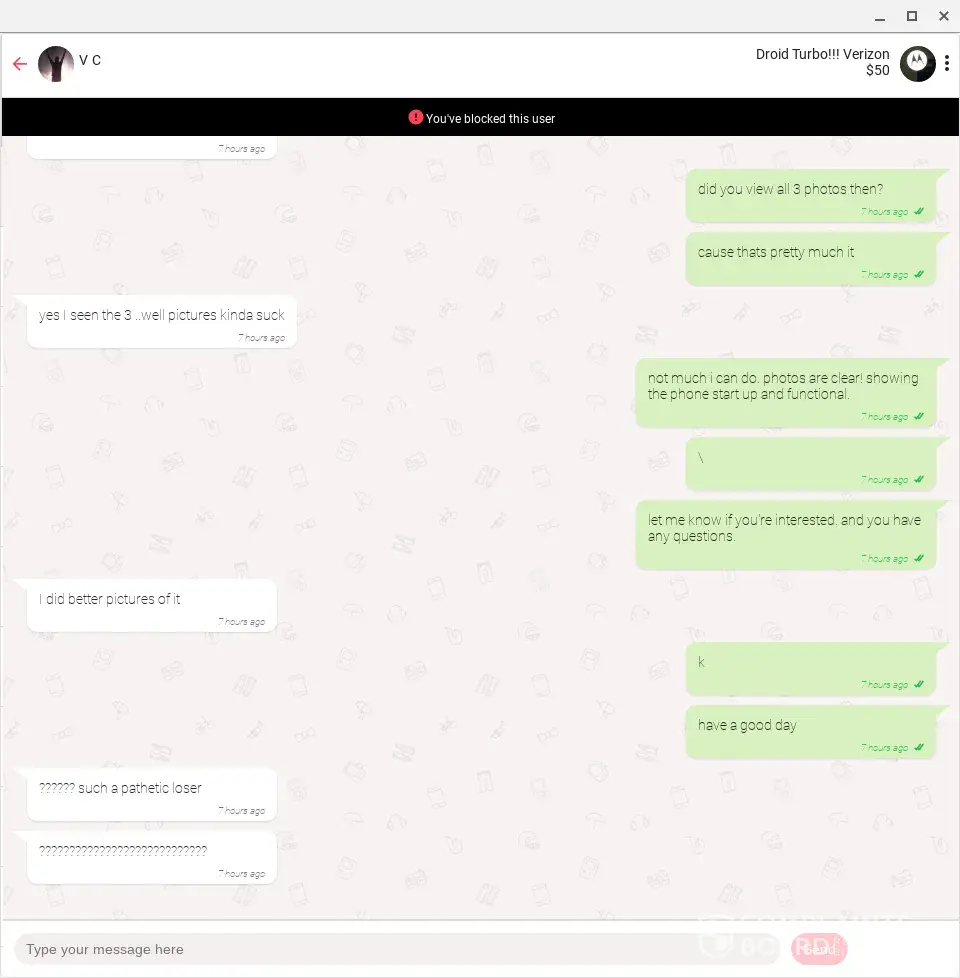Minimize the chat window
The width and height of the screenshot is (960, 978).
(x=880, y=17)
